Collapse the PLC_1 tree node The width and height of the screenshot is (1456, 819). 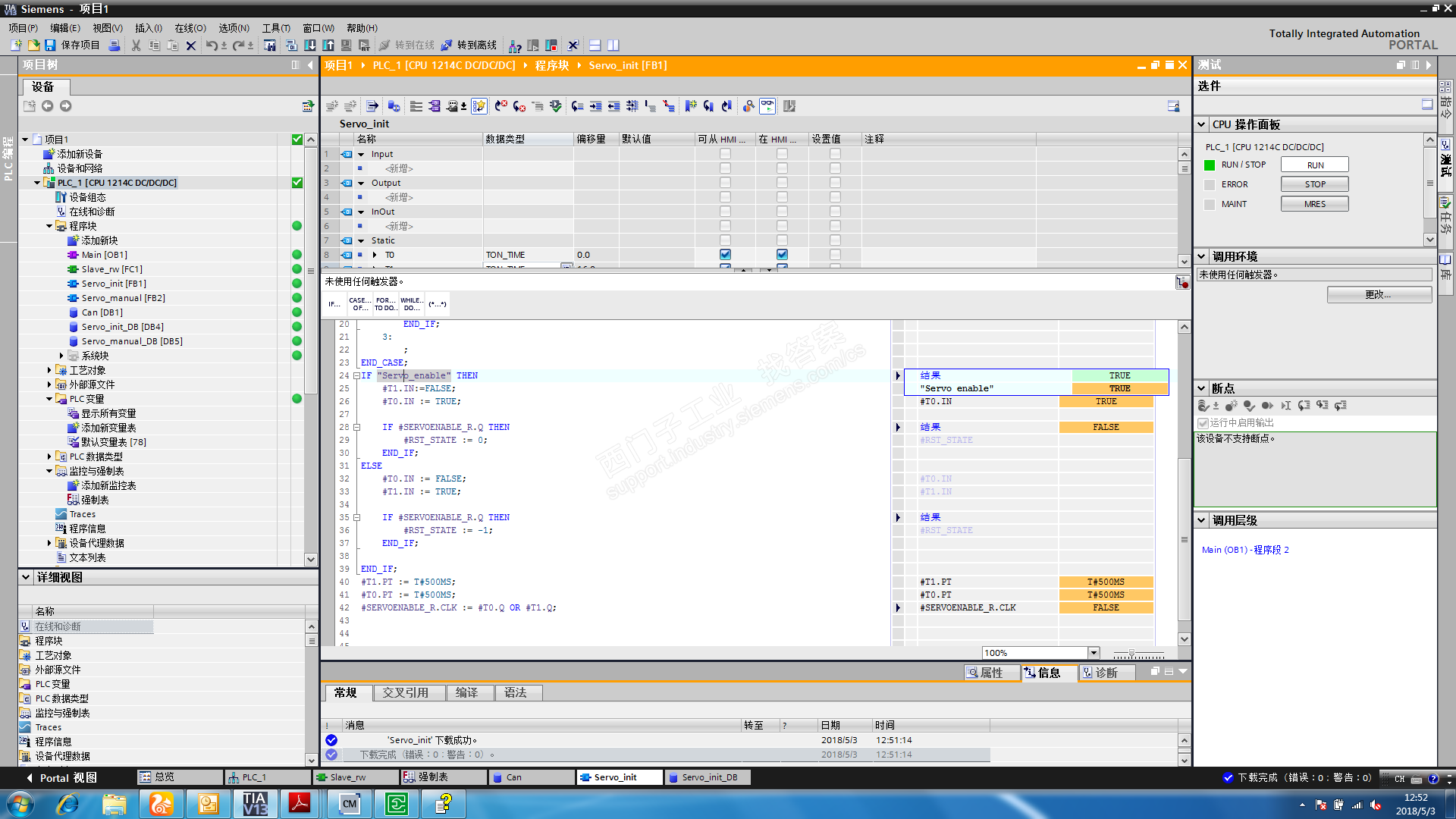pyautogui.click(x=37, y=183)
